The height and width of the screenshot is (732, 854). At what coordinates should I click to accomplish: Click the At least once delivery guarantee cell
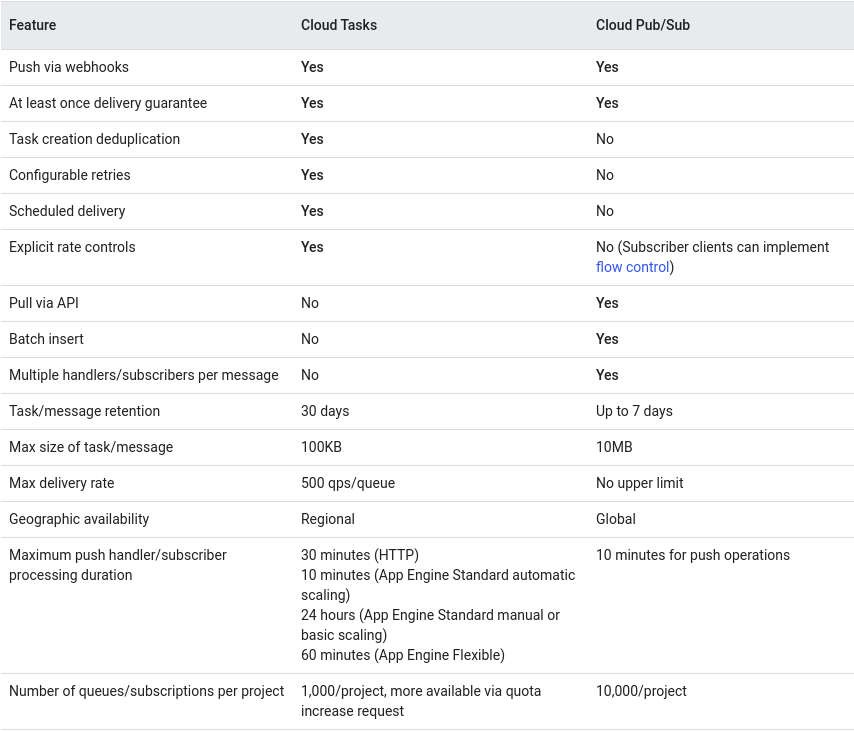pyautogui.click(x=108, y=103)
